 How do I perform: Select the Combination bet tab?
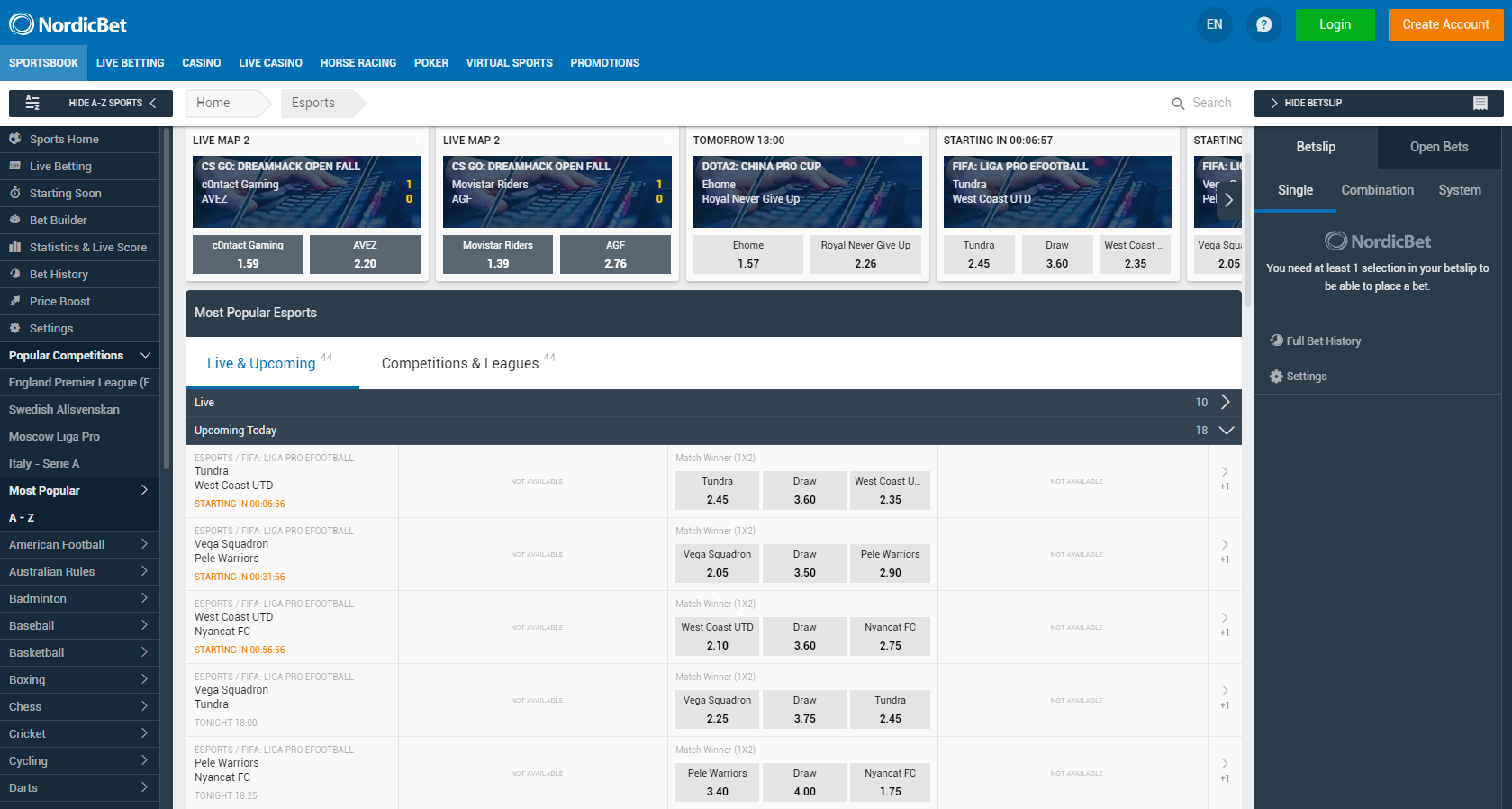pos(1377,190)
